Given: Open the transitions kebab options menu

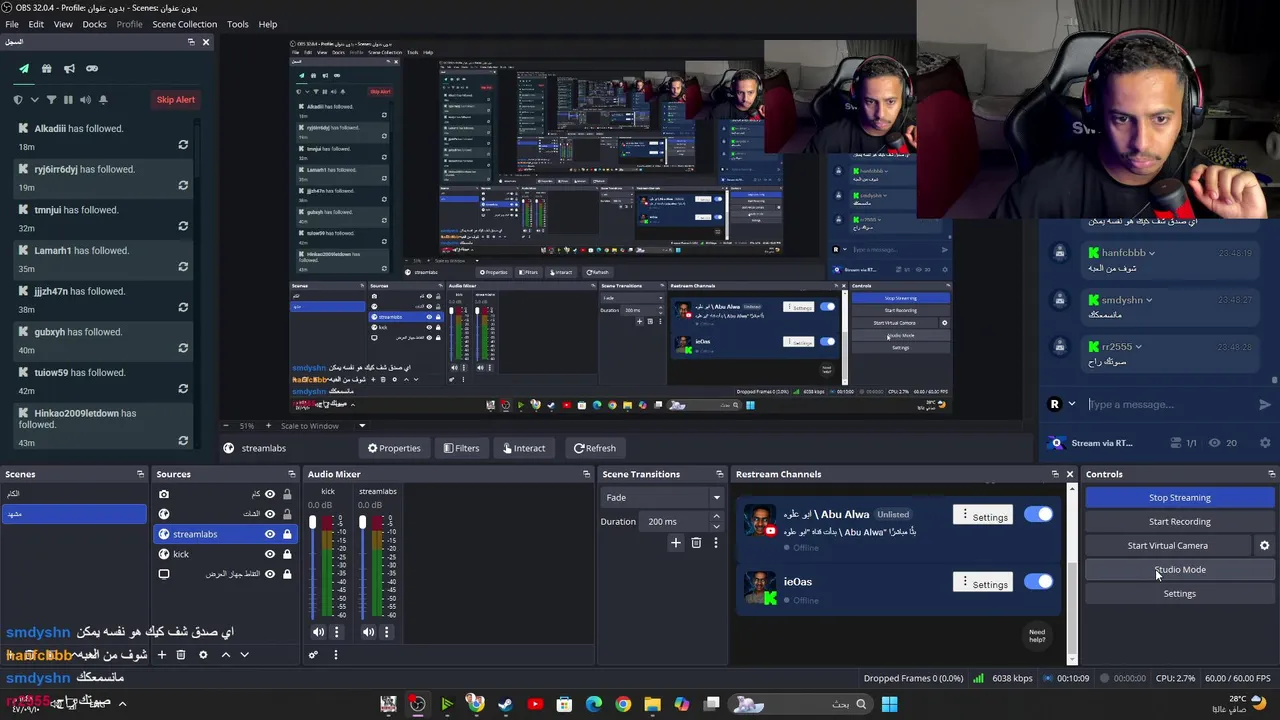Looking at the screenshot, I should coord(716,543).
